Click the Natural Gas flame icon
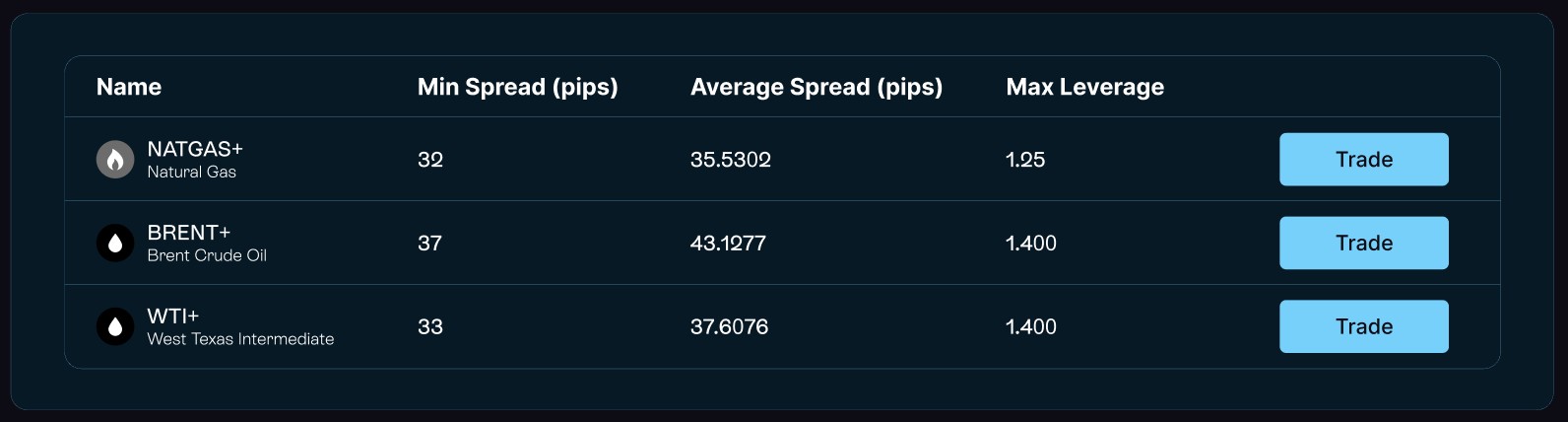Image resolution: width=1568 pixels, height=422 pixels. (115, 159)
